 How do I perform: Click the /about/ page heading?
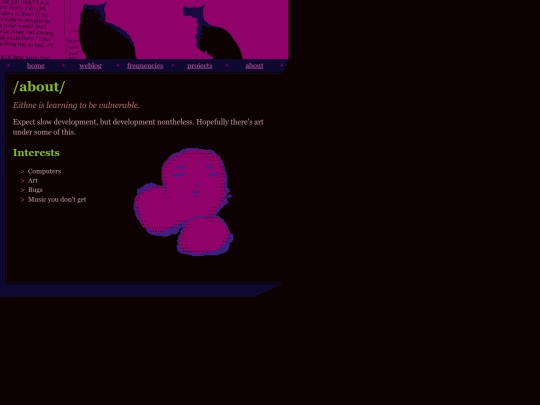coord(39,87)
